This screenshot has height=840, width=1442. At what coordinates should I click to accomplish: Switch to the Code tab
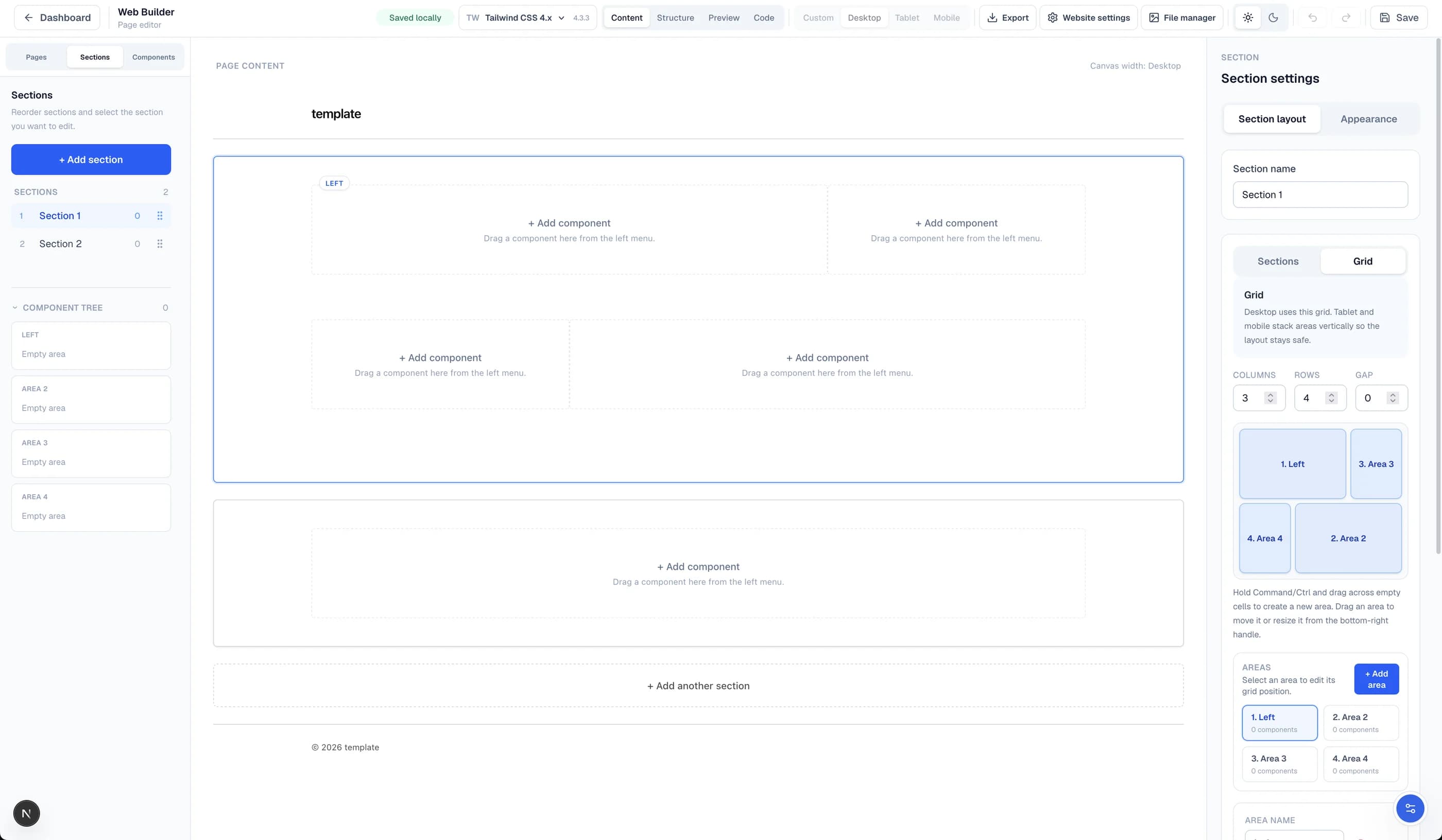[x=764, y=17]
